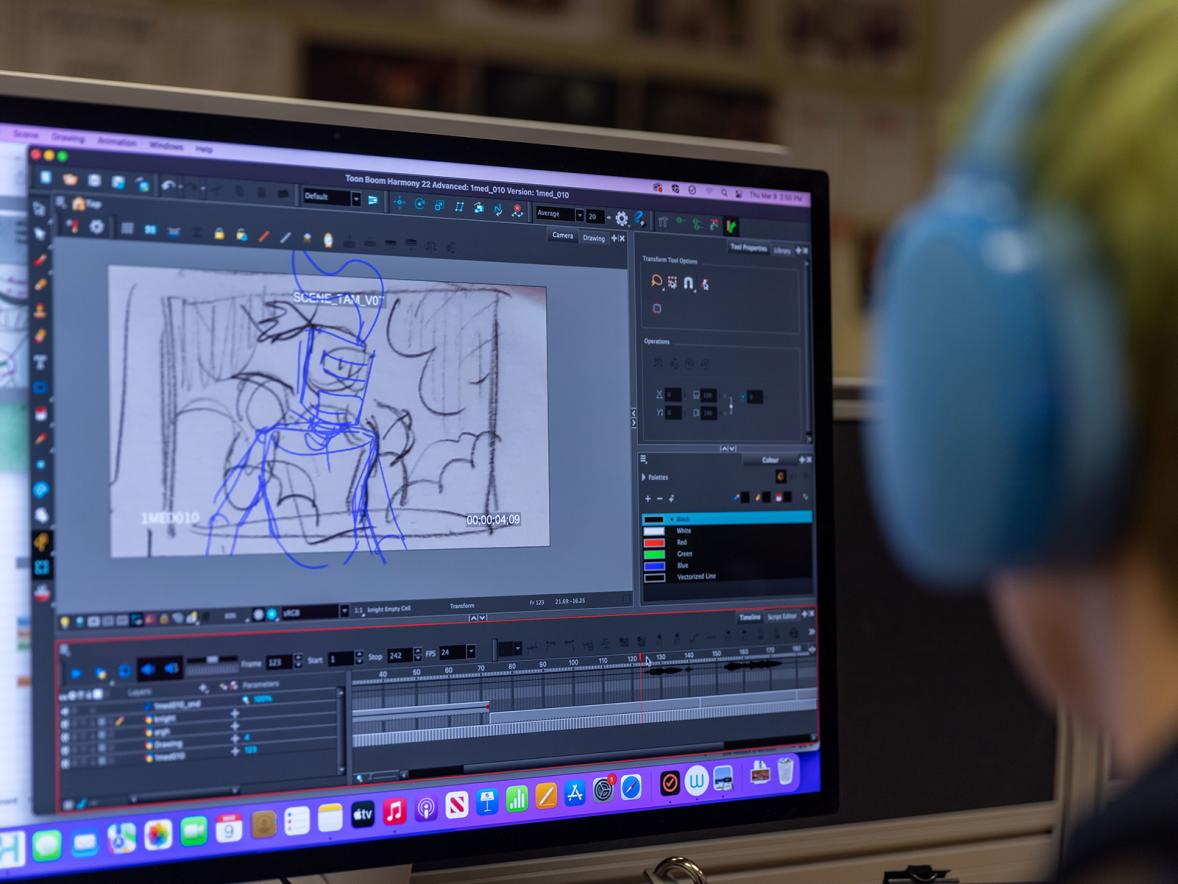Click the red pencil icon in Camera toolbar
The height and width of the screenshot is (884, 1178).
pos(264,236)
